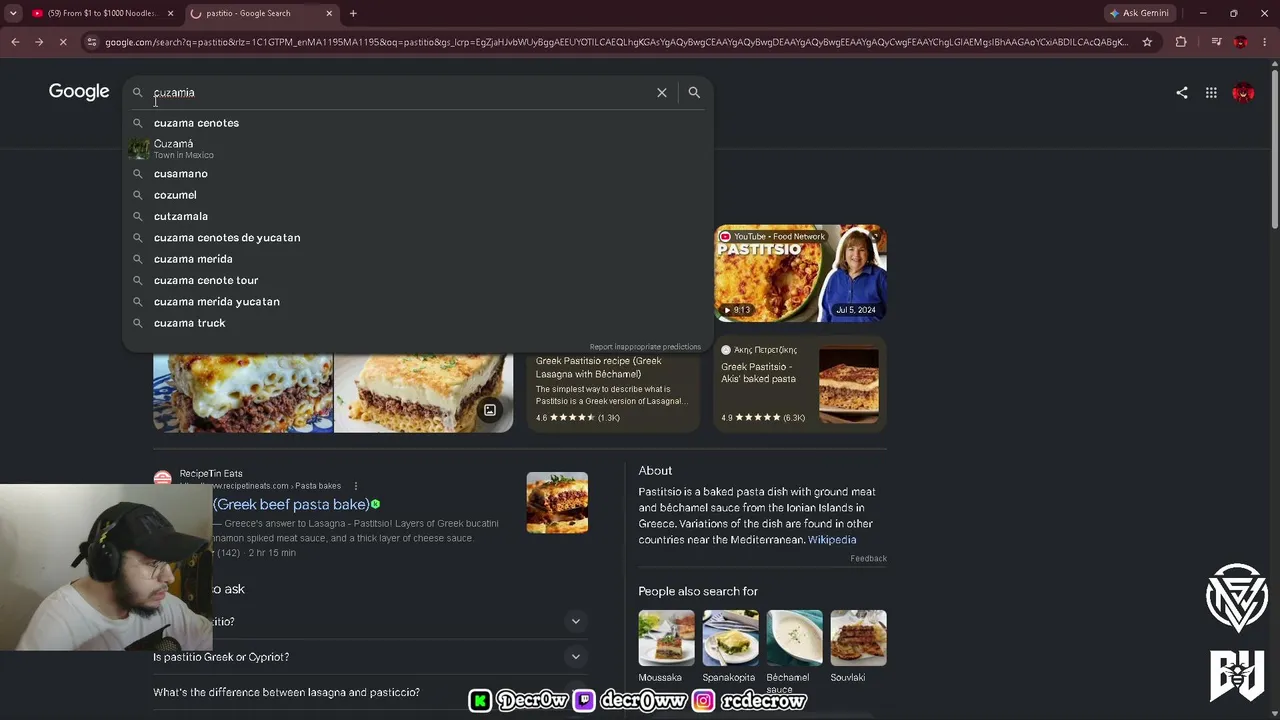The height and width of the screenshot is (720, 1280).
Task: Select "cuzama cenotes de yucatan" suggestion
Action: pyautogui.click(x=418, y=238)
